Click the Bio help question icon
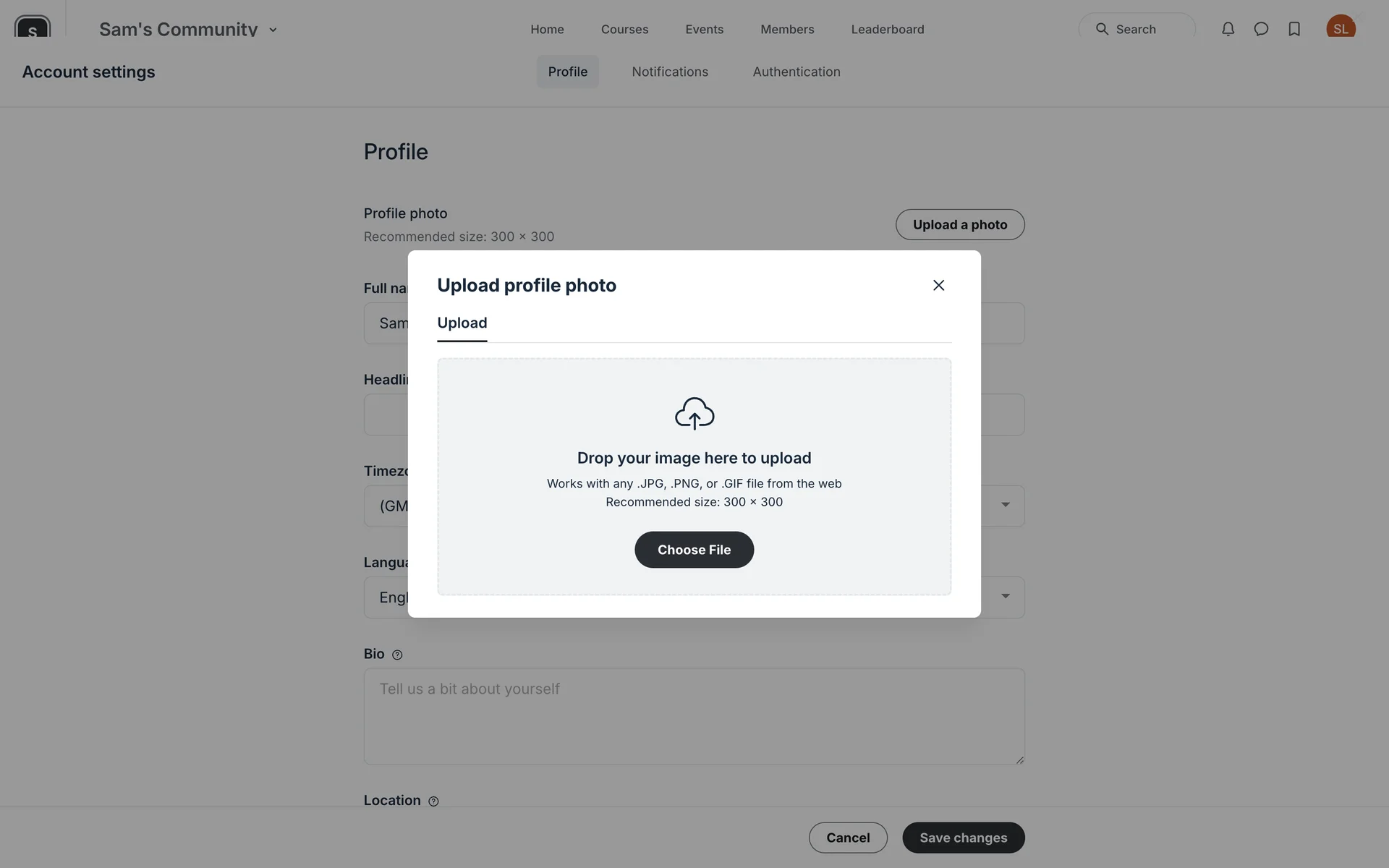This screenshot has width=1389, height=868. (x=397, y=655)
